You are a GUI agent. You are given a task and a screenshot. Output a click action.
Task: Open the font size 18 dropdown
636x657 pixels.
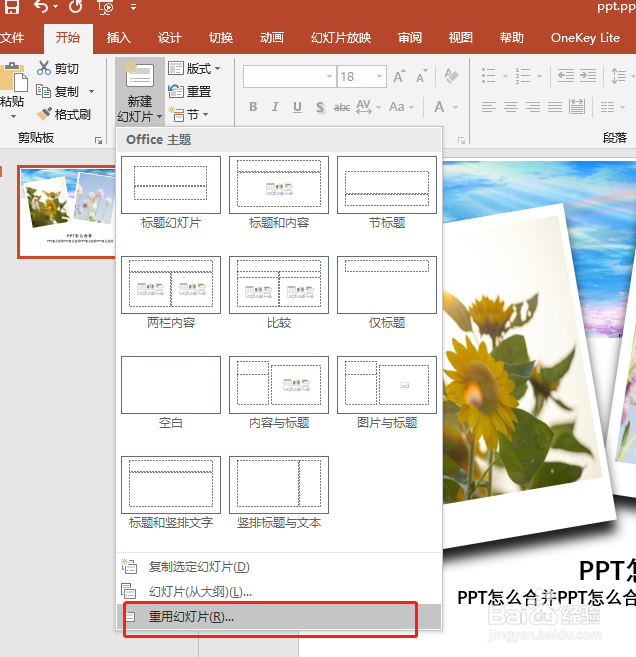(x=379, y=76)
